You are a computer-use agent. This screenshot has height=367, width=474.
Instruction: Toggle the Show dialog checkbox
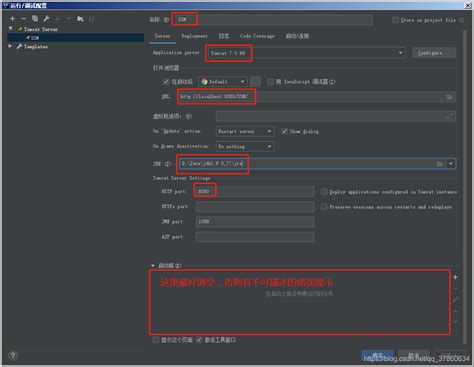(x=284, y=131)
